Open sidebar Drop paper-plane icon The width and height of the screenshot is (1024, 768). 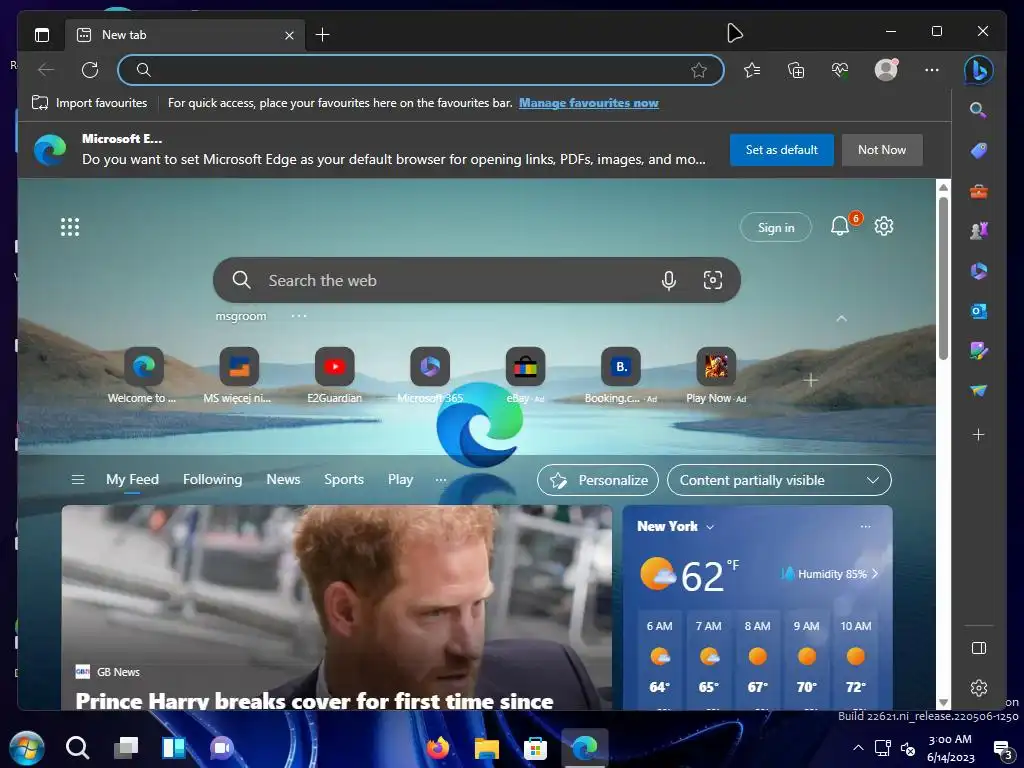pyautogui.click(x=978, y=391)
